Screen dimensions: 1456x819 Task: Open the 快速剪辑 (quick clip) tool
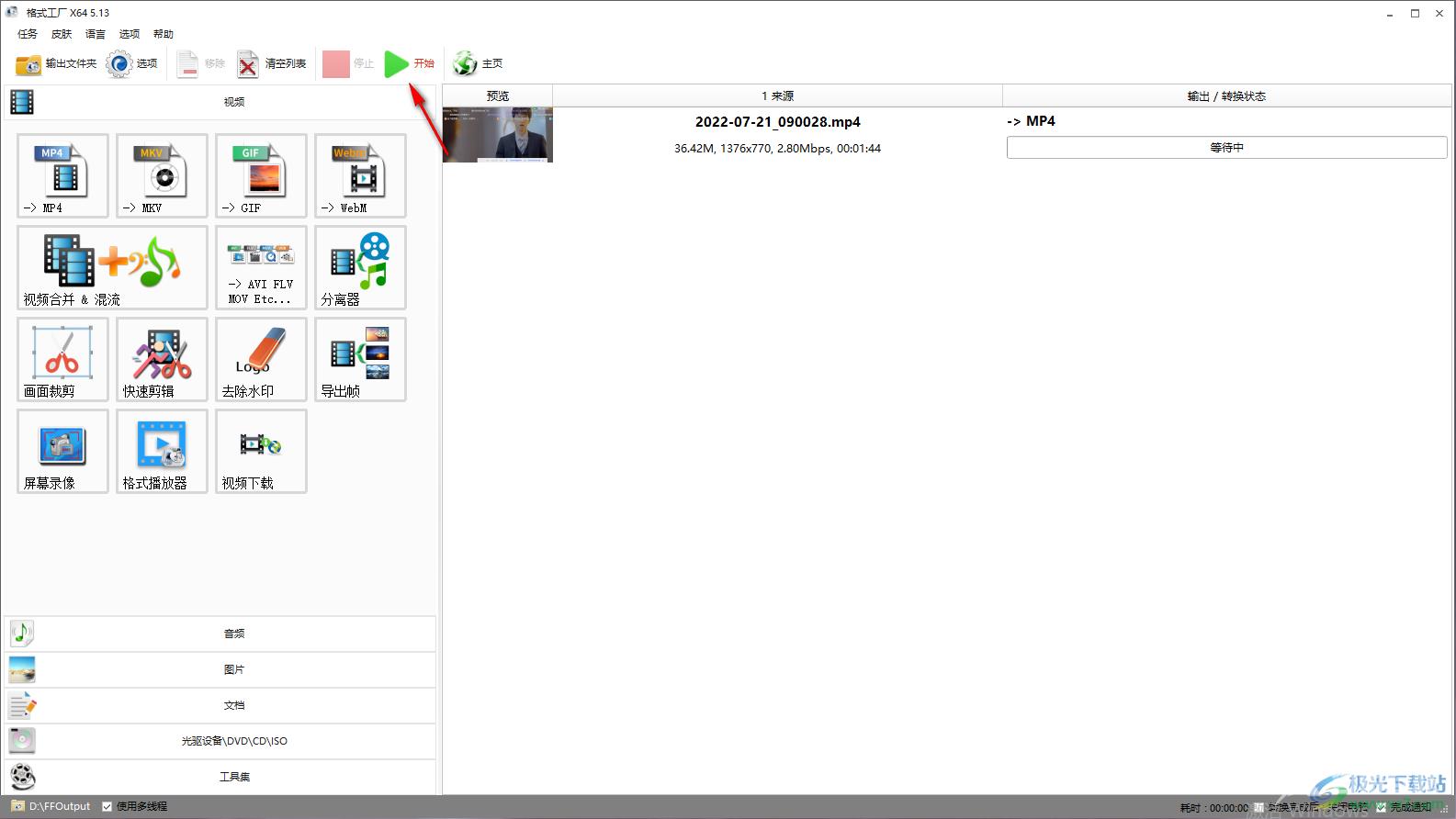coord(162,359)
